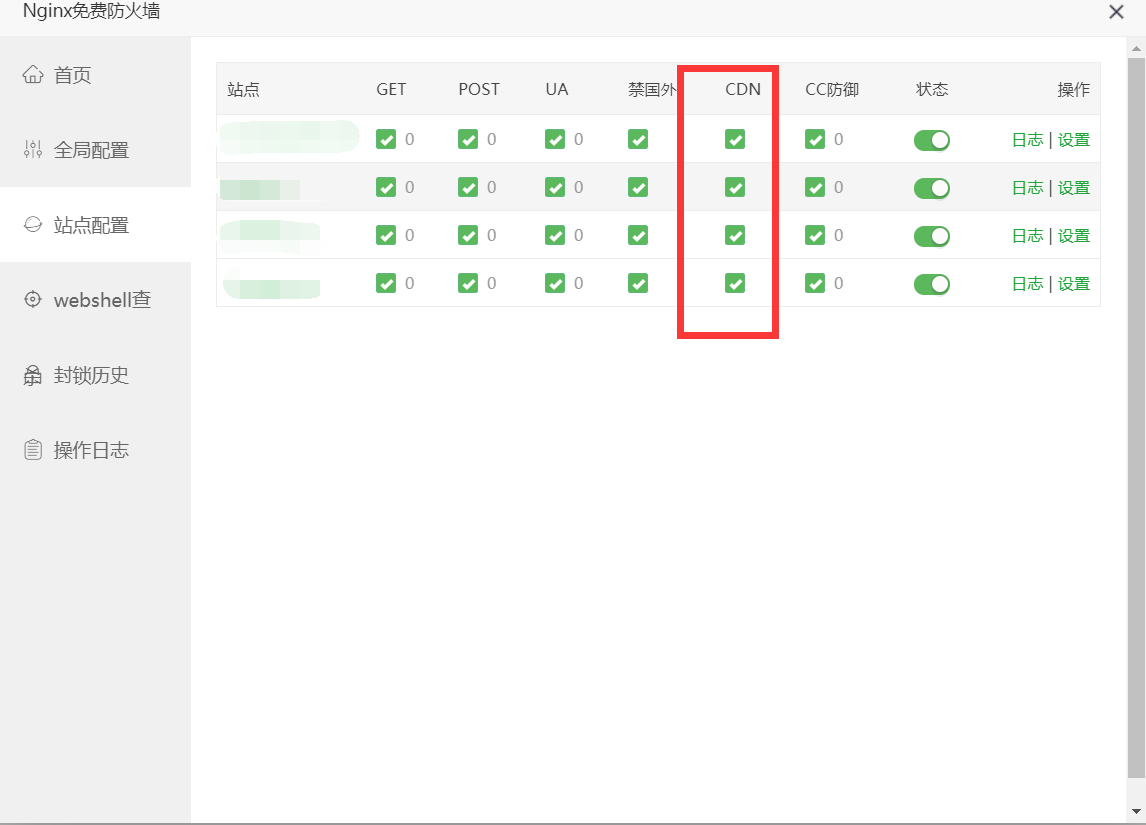The height and width of the screenshot is (825, 1146).
Task: Uncheck GET checkbox in fourth site row
Action: pyautogui.click(x=386, y=283)
